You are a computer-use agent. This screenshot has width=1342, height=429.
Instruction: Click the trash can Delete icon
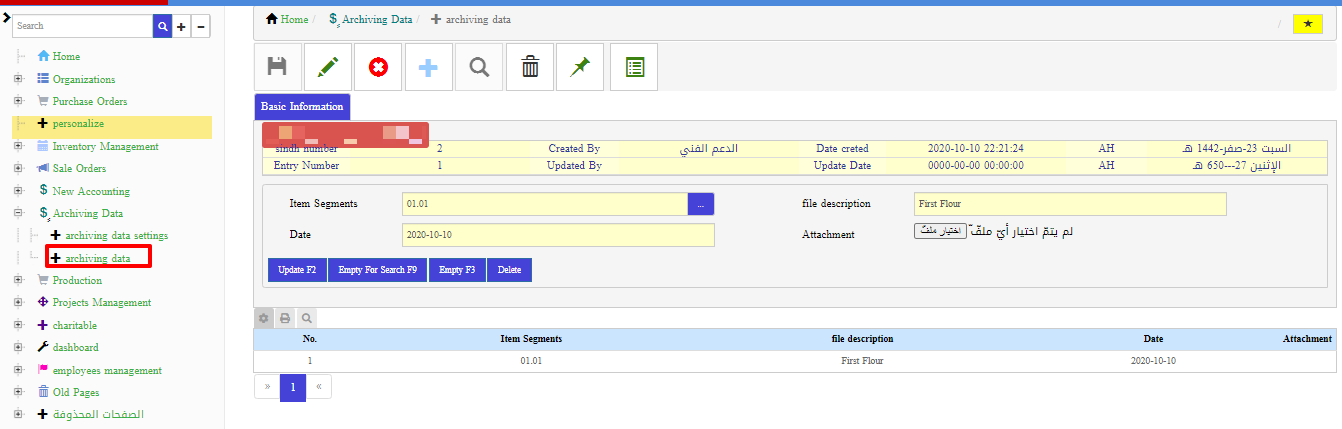(530, 67)
